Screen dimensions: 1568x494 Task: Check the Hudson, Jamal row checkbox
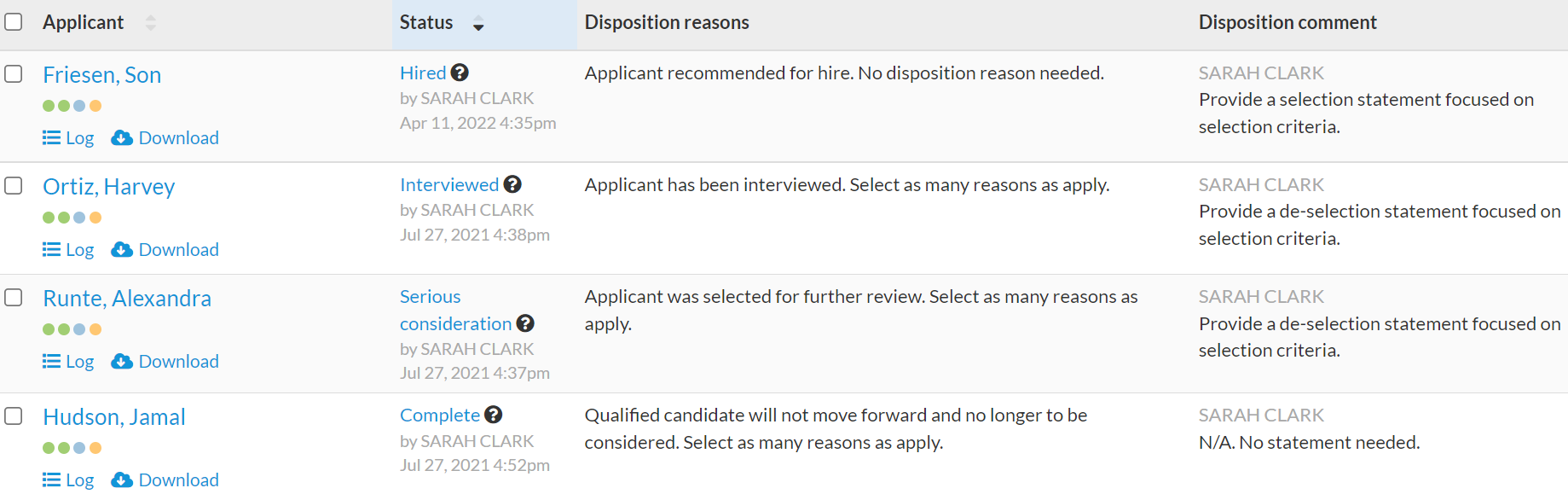pyautogui.click(x=14, y=416)
